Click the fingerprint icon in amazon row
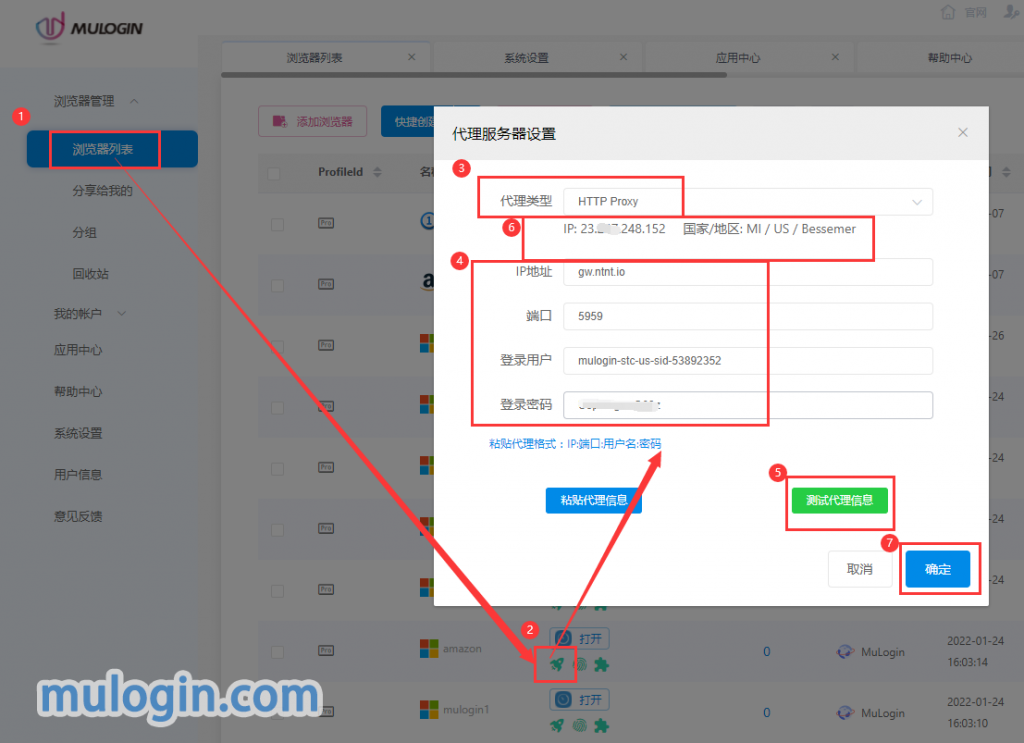Image resolution: width=1024 pixels, height=743 pixels. tap(579, 664)
